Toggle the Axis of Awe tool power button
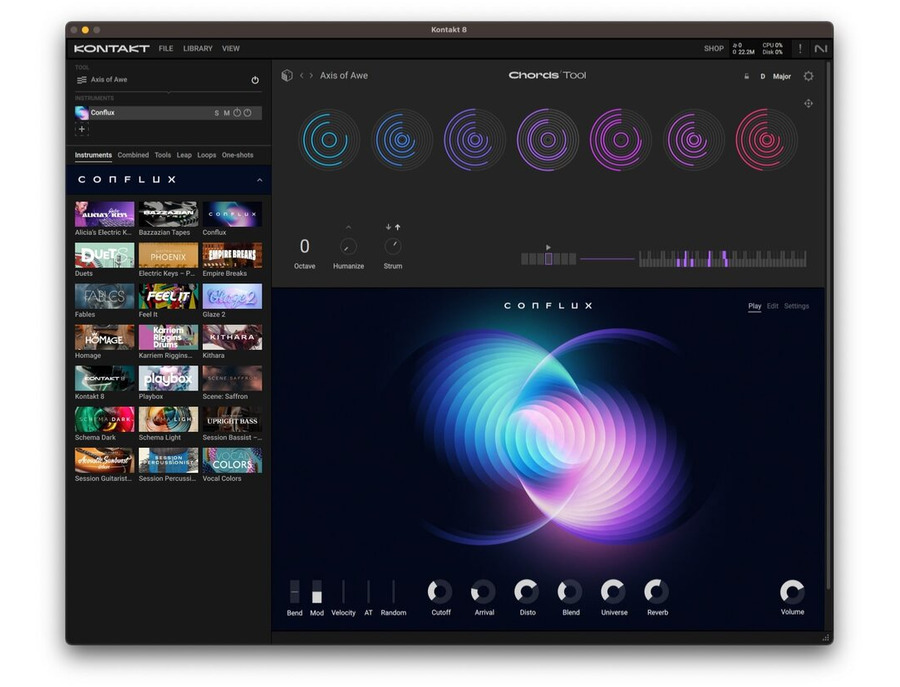This screenshot has height=687, width=900. click(255, 80)
